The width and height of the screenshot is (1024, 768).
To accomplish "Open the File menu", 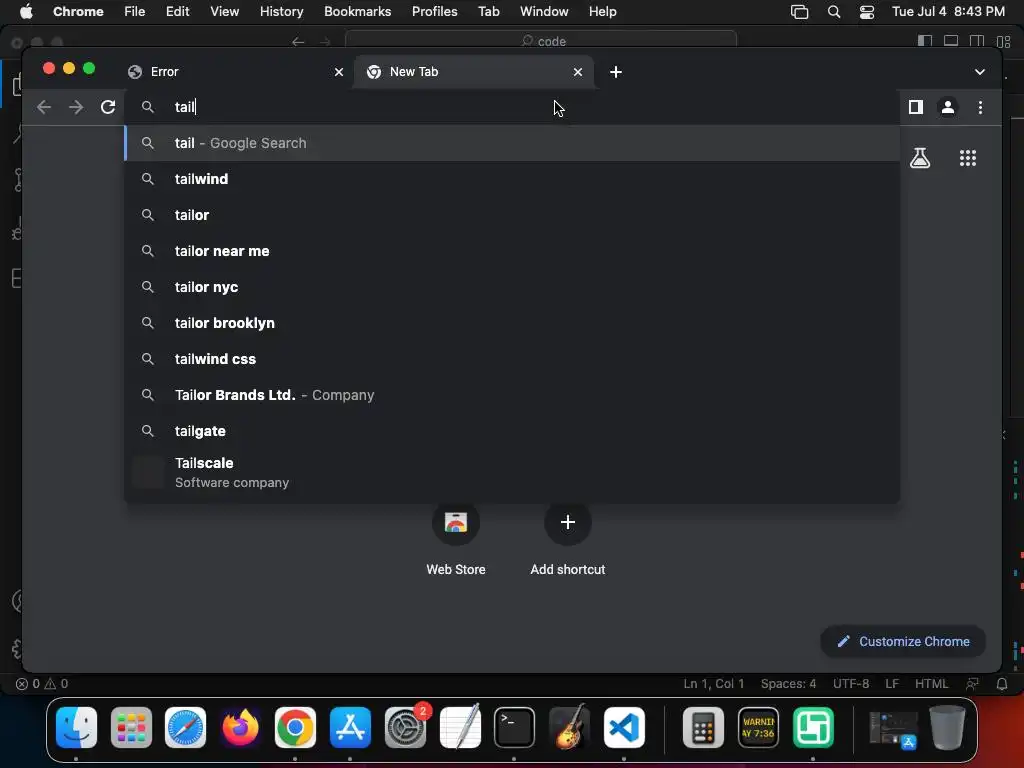I will click(135, 12).
